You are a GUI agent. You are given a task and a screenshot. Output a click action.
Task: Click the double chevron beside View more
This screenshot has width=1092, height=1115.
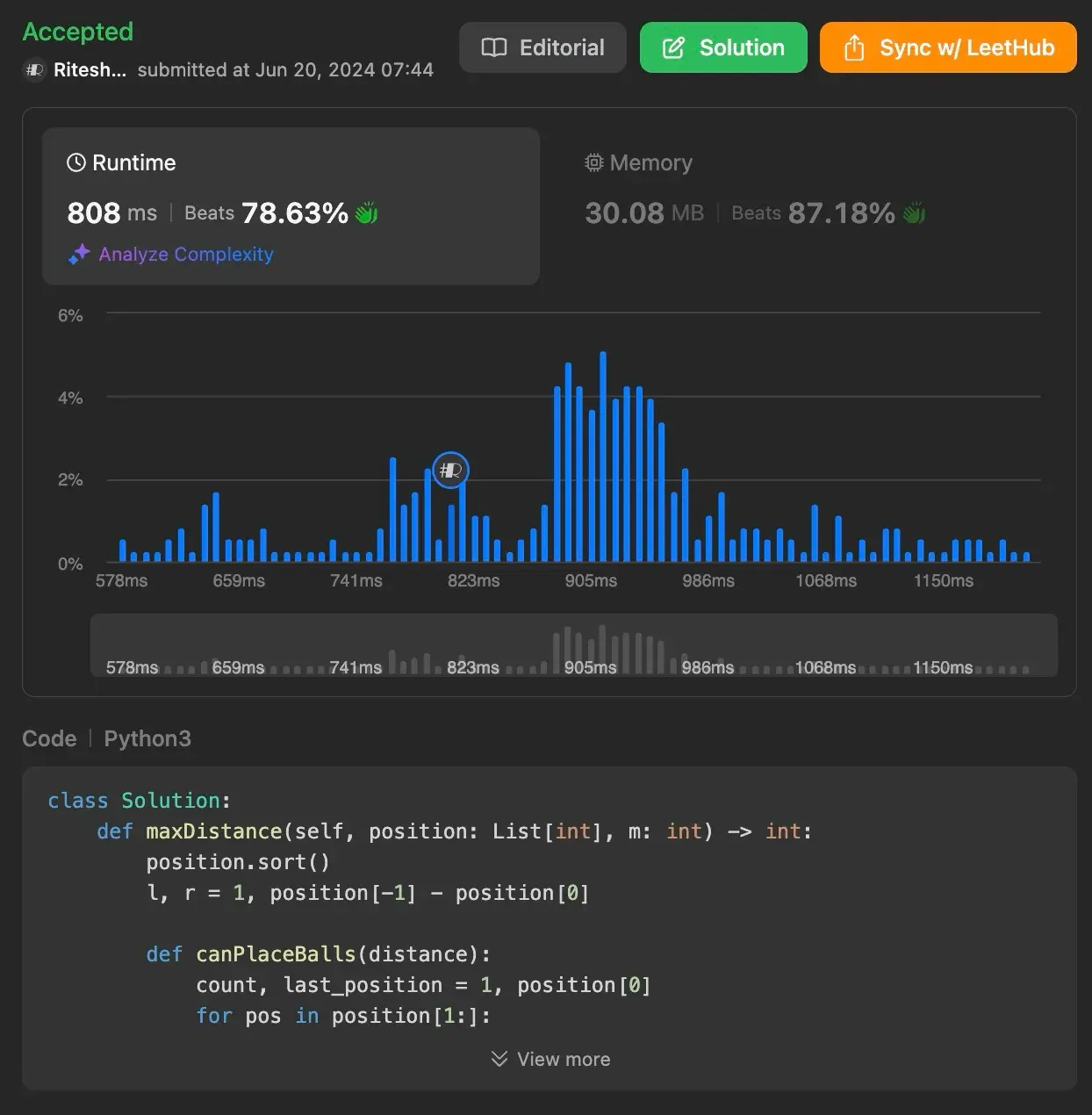pos(499,1059)
